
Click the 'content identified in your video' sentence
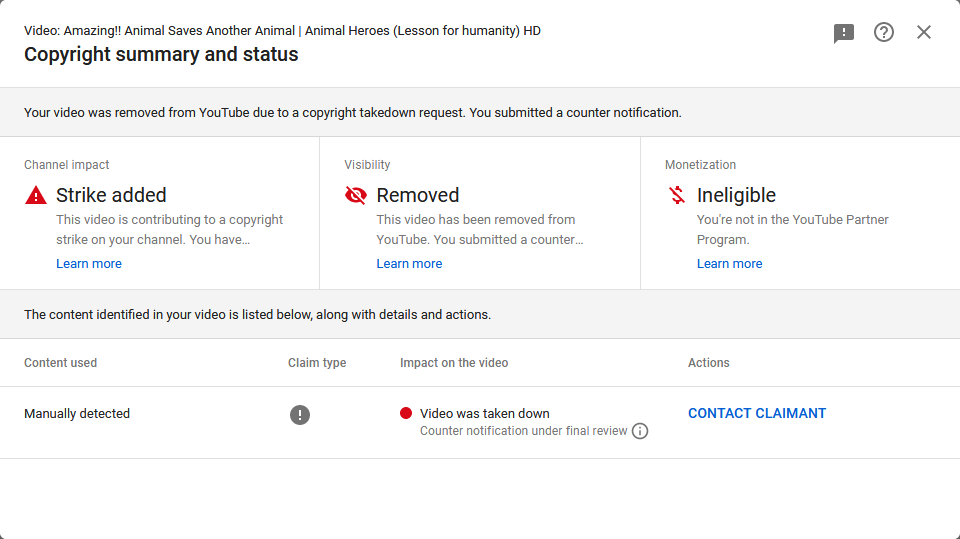[x=258, y=315]
